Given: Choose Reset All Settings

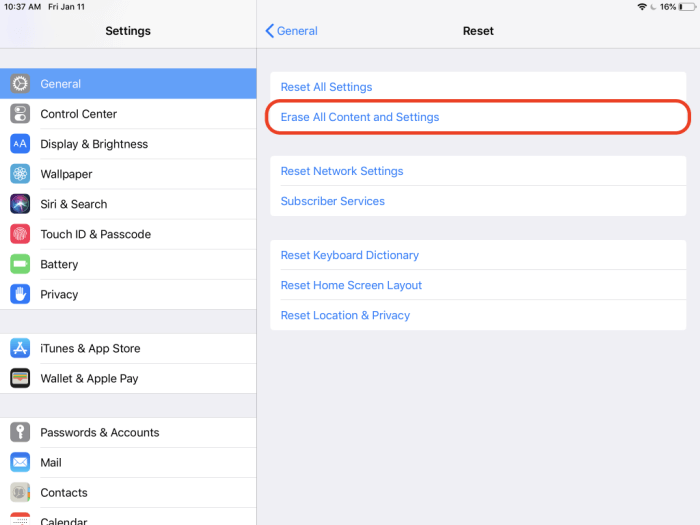Looking at the screenshot, I should (x=326, y=87).
